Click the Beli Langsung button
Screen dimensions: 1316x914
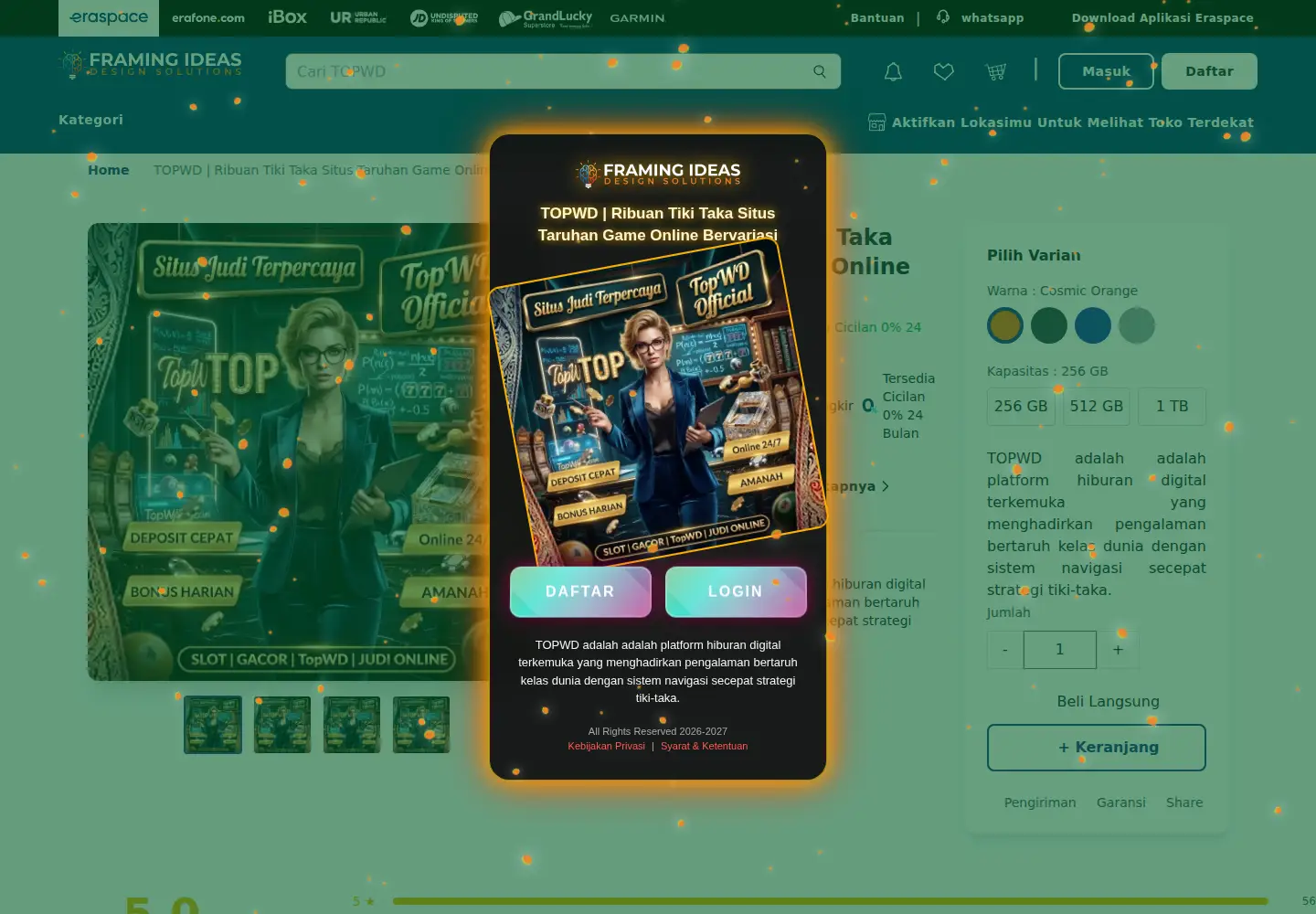pos(1108,702)
